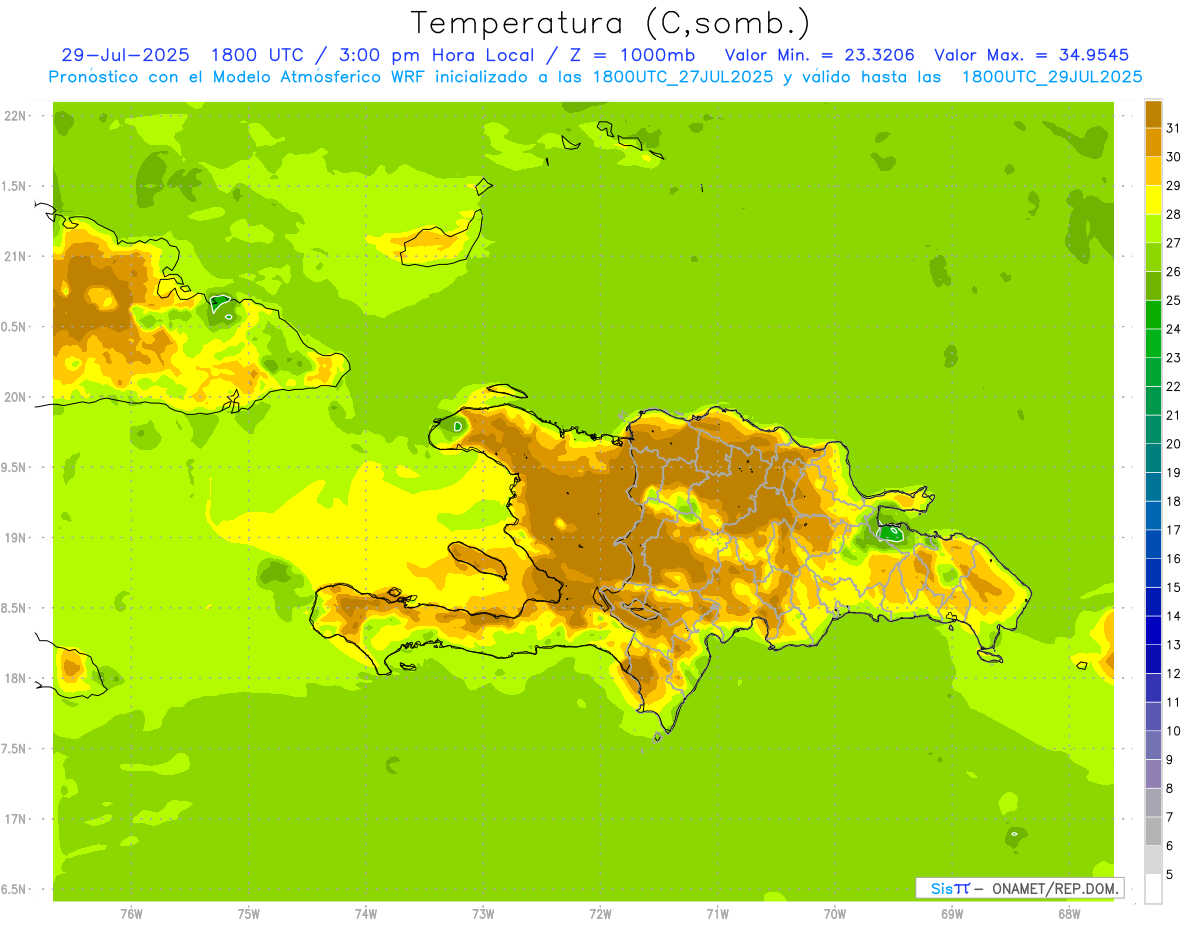The width and height of the screenshot is (1200, 927).
Task: Click the title "Temperatura (C,somb.)"
Action: pos(610,24)
